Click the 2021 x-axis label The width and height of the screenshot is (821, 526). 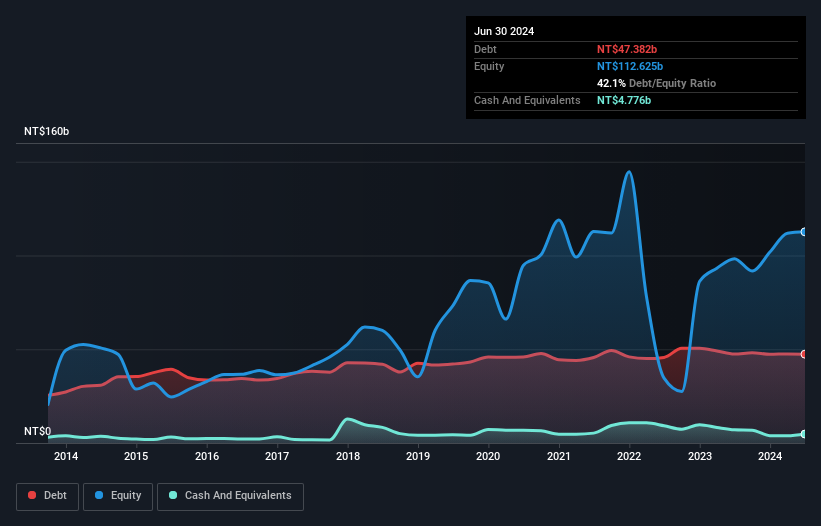pos(559,456)
